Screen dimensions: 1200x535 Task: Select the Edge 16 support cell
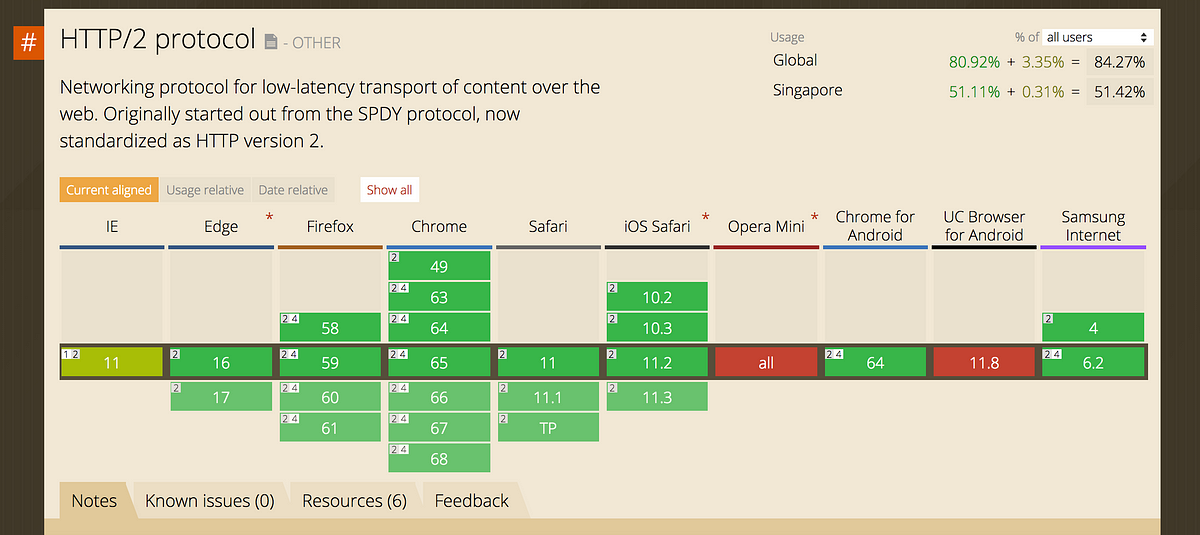pos(221,362)
